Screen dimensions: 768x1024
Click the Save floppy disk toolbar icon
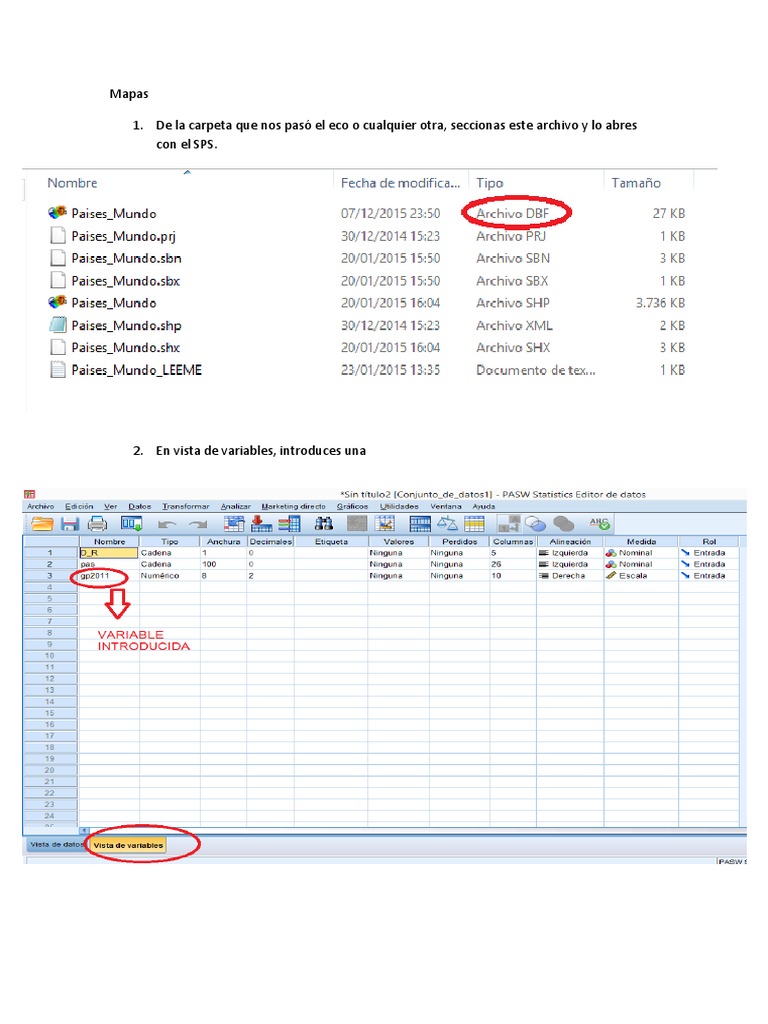click(70, 524)
